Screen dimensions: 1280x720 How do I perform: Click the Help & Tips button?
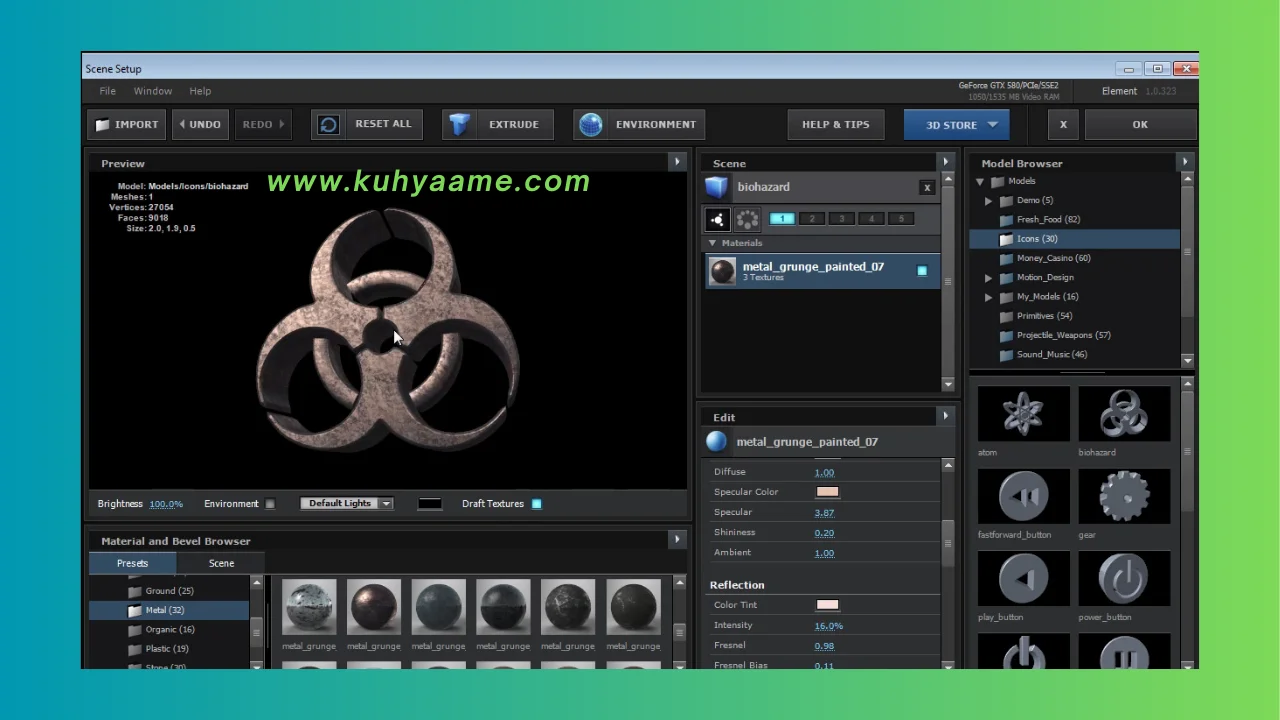click(x=836, y=124)
